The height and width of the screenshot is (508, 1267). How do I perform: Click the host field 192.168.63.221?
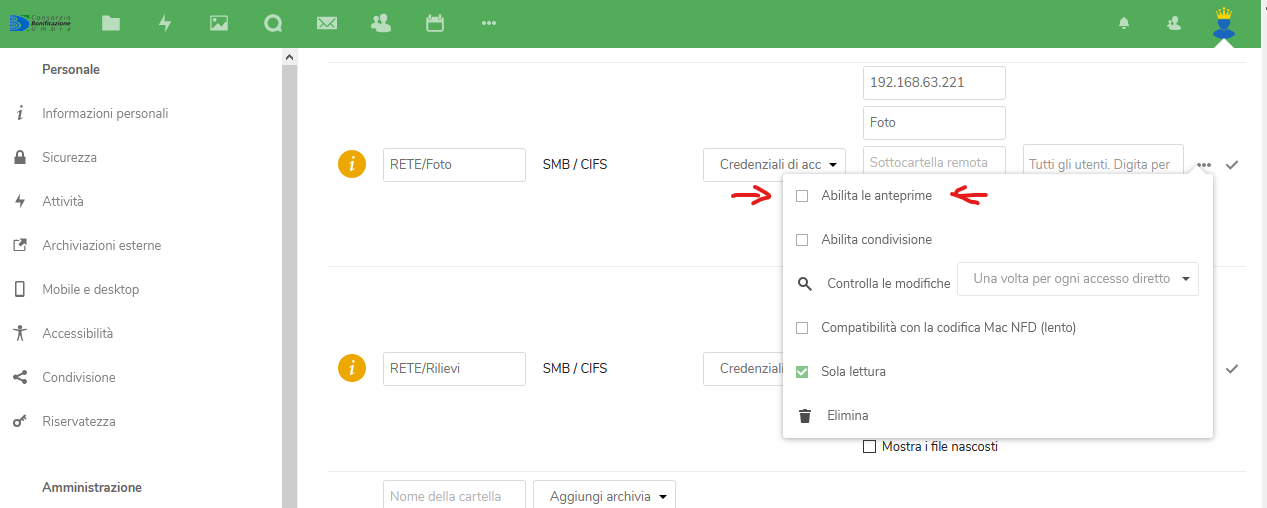pos(934,83)
